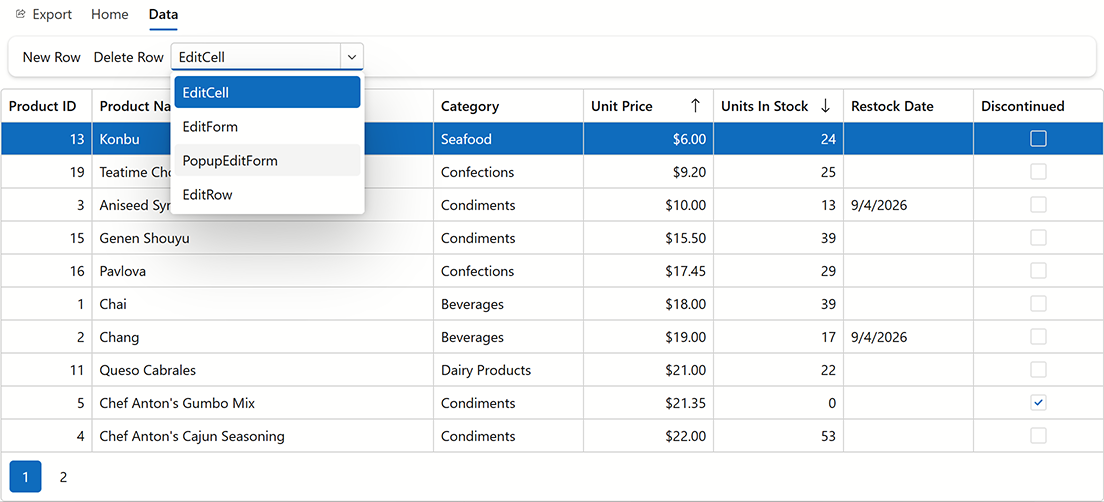Choose EditForm from the dropdown list
Screen dimensions: 1104x502
[268, 127]
